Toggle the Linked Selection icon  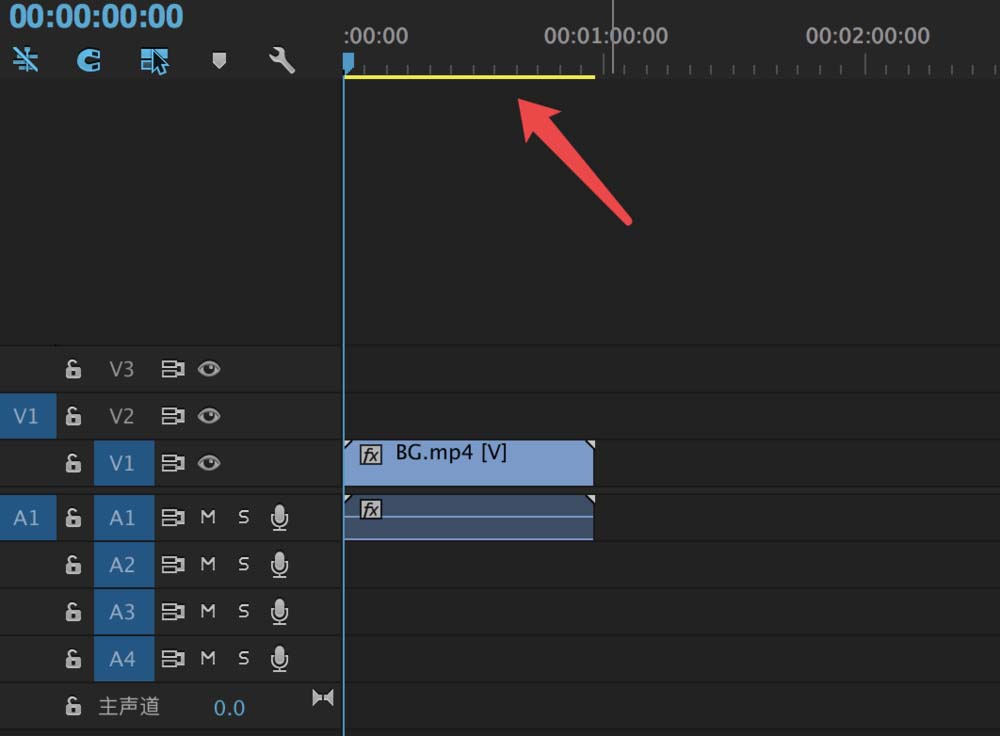pyautogui.click(x=154, y=60)
